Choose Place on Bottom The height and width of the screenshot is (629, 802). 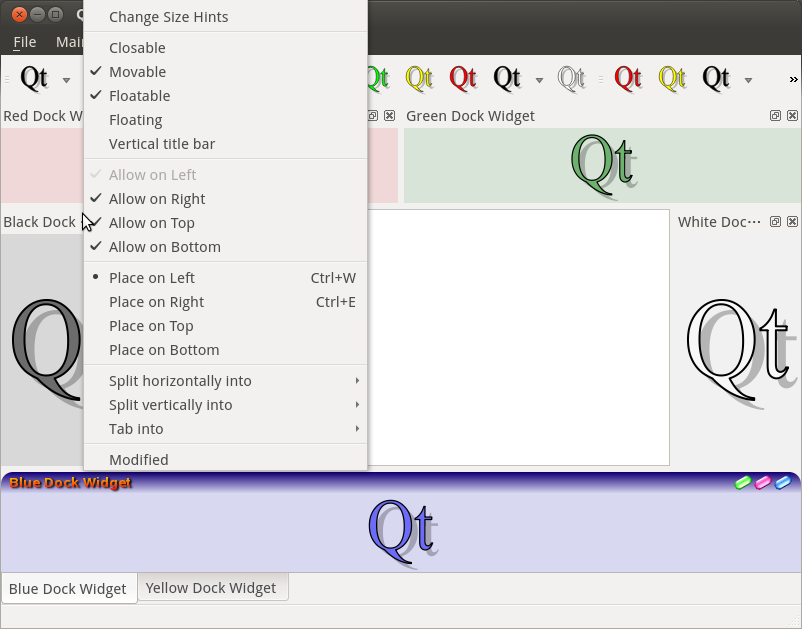coord(226,350)
